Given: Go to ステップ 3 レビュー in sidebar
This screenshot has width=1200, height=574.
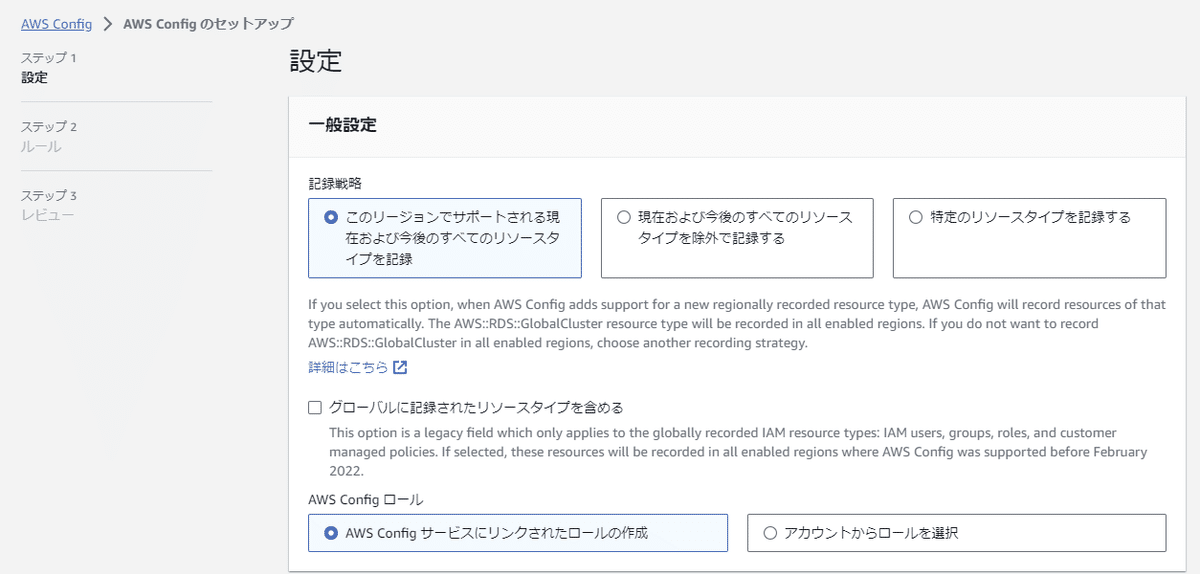Looking at the screenshot, I should (49, 205).
